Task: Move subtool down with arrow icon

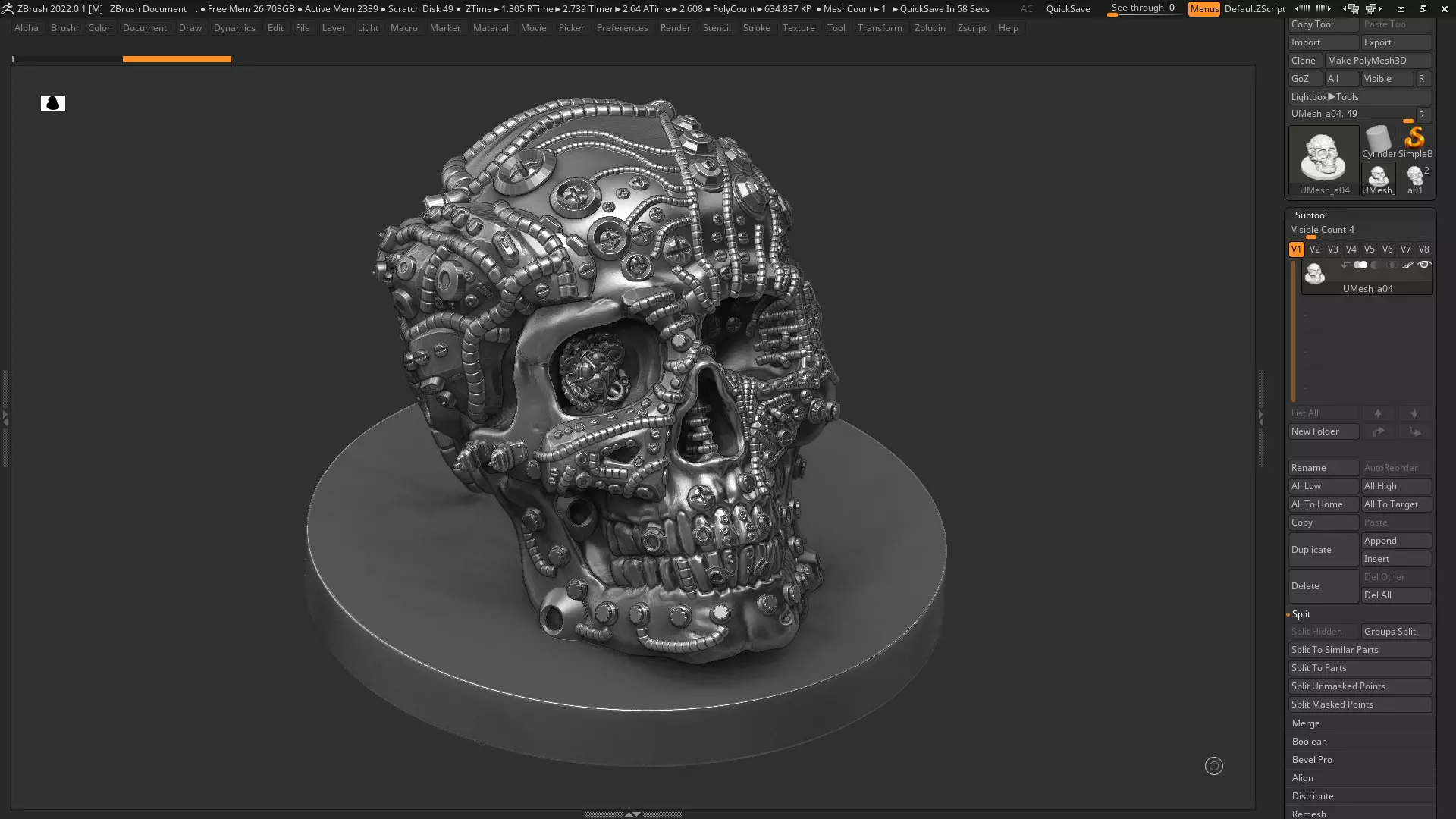Action: click(1414, 413)
